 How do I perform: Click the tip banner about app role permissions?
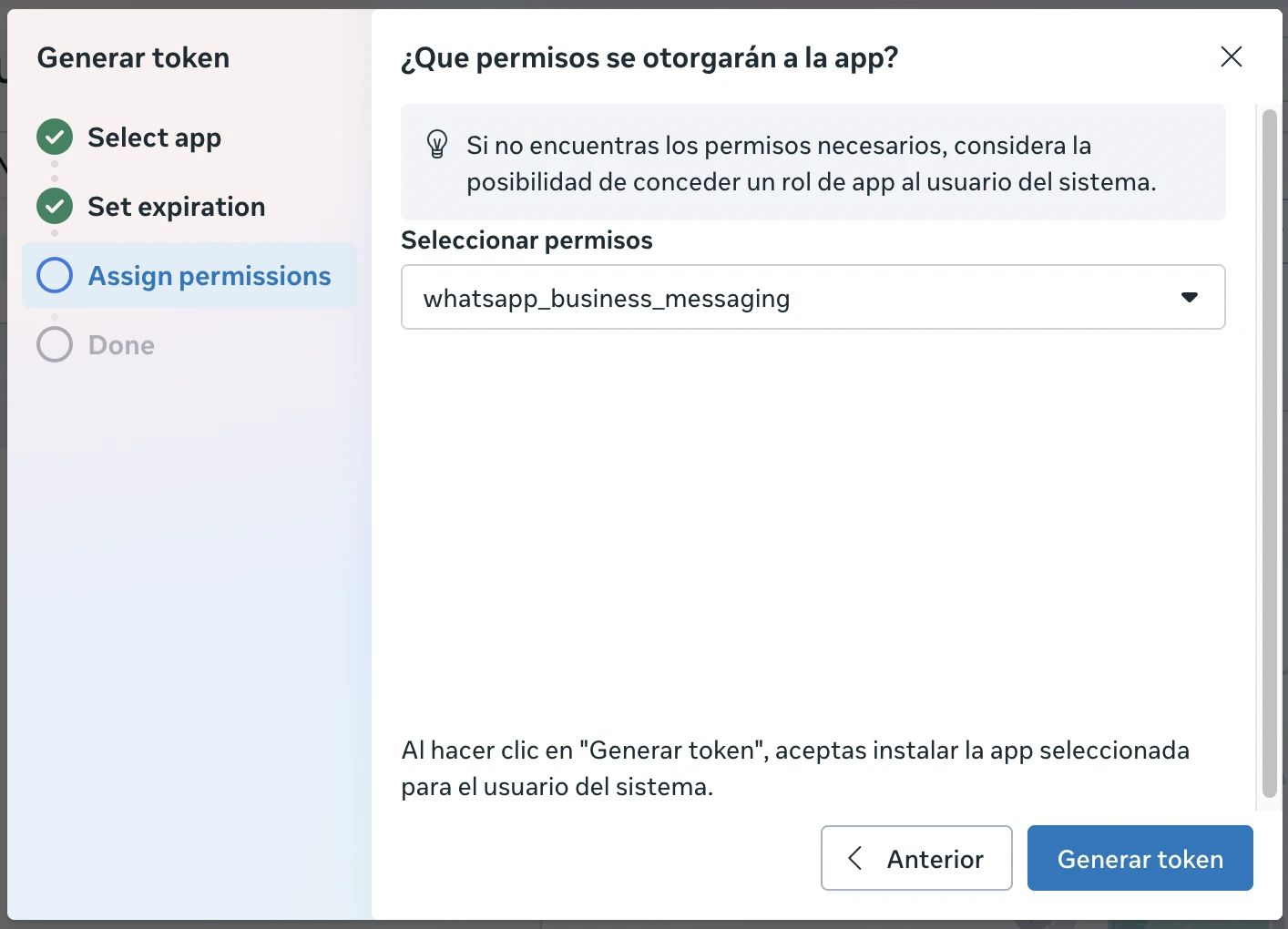(x=813, y=163)
